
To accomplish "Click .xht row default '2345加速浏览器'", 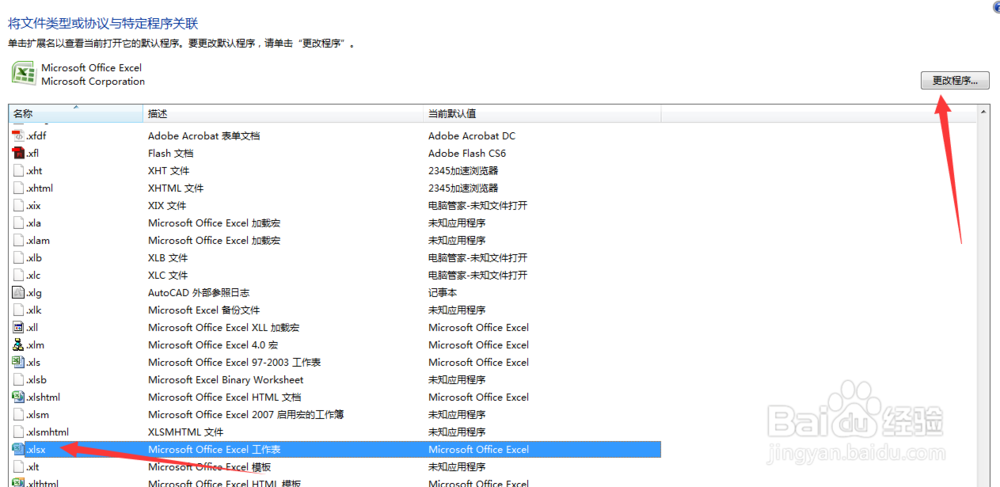I will [x=463, y=171].
